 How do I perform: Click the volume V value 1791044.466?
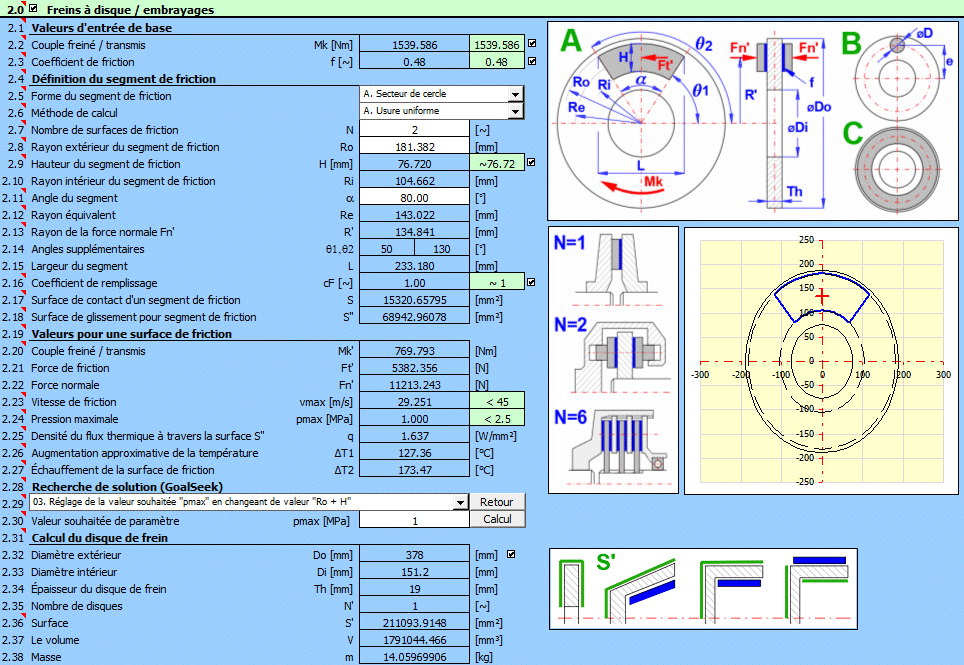[x=414, y=640]
